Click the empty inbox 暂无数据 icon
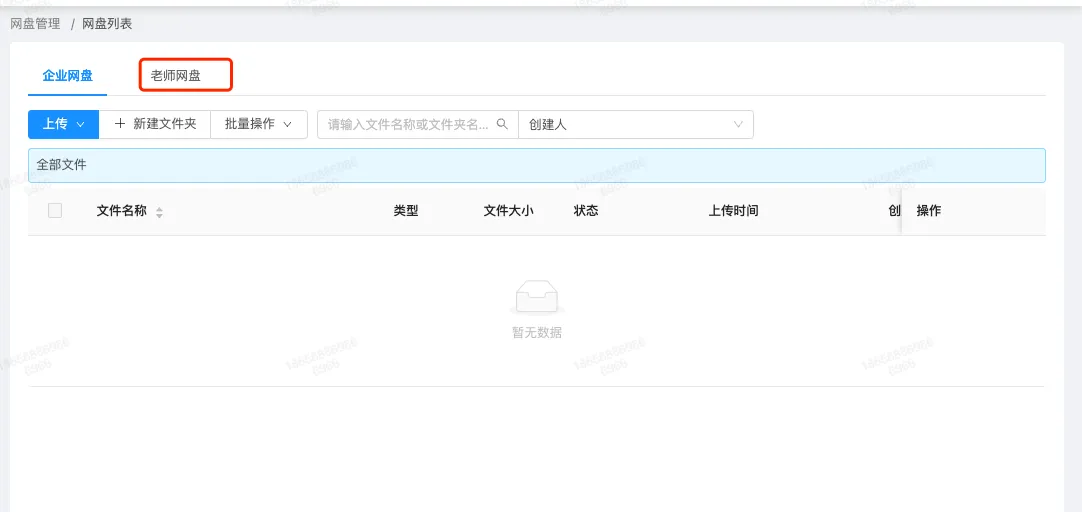The image size is (1082, 512). pos(536,297)
